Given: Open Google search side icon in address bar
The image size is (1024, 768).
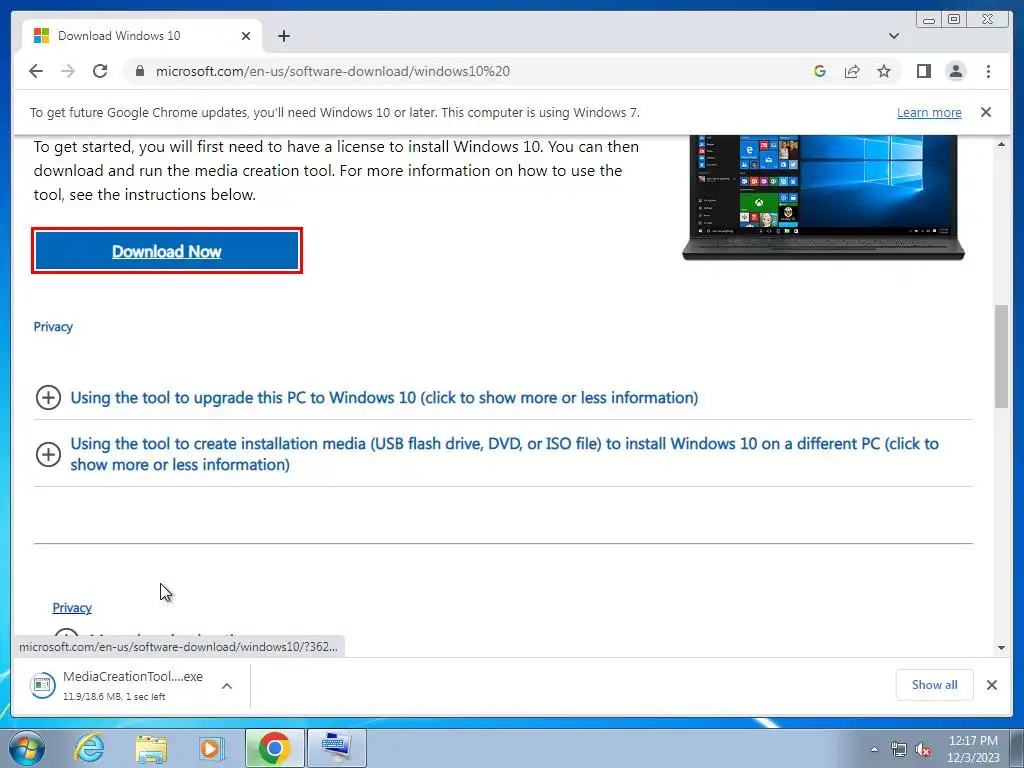Looking at the screenshot, I should (x=820, y=71).
